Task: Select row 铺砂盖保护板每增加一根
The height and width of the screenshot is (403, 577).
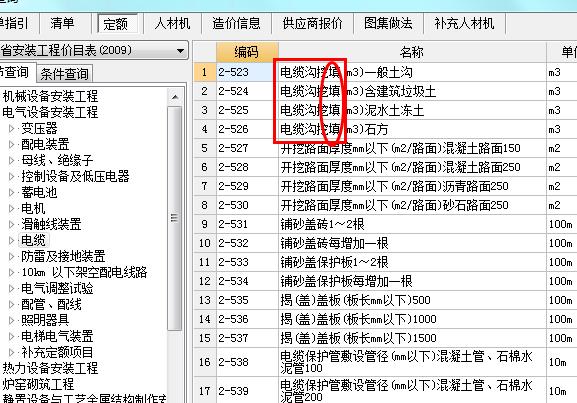Action: [412, 282]
